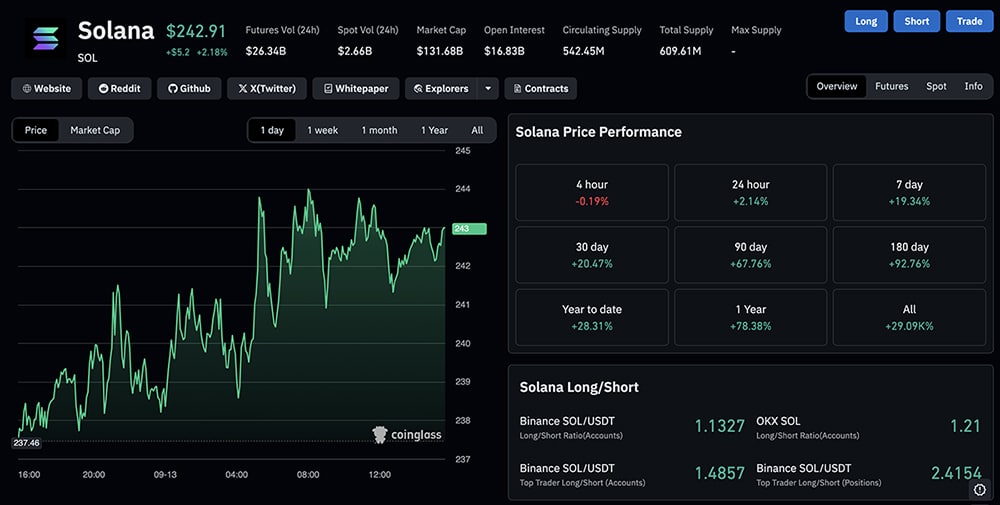Viewport: 1000px width, 505px height.
Task: Switch to the Spot tab
Action: (x=936, y=86)
